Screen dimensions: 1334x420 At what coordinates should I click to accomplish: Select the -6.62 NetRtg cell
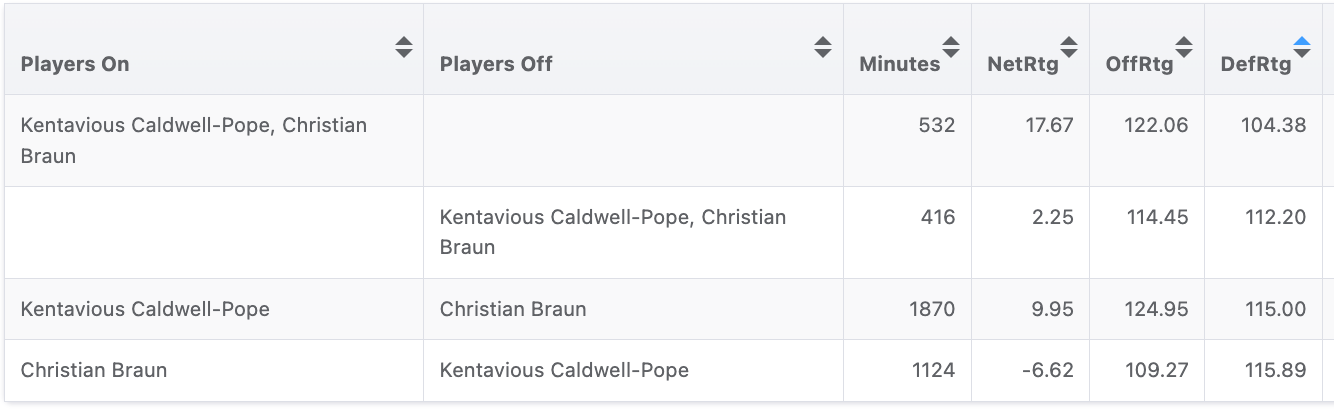(x=1031, y=370)
